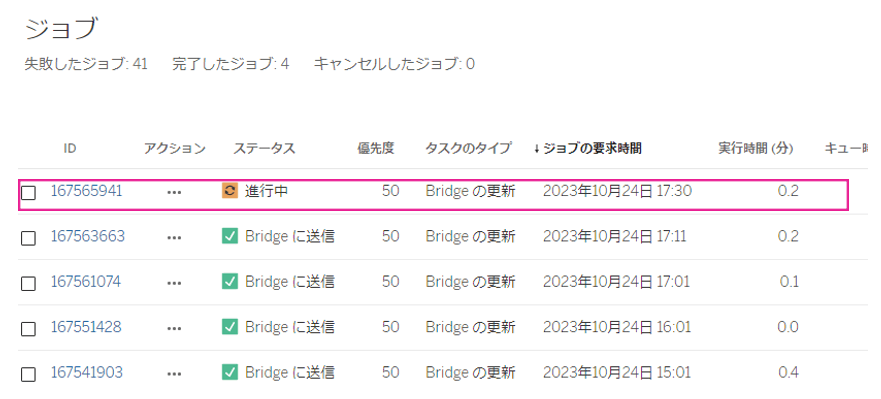Click orange in-progress status icon for job 167565941

230,191
